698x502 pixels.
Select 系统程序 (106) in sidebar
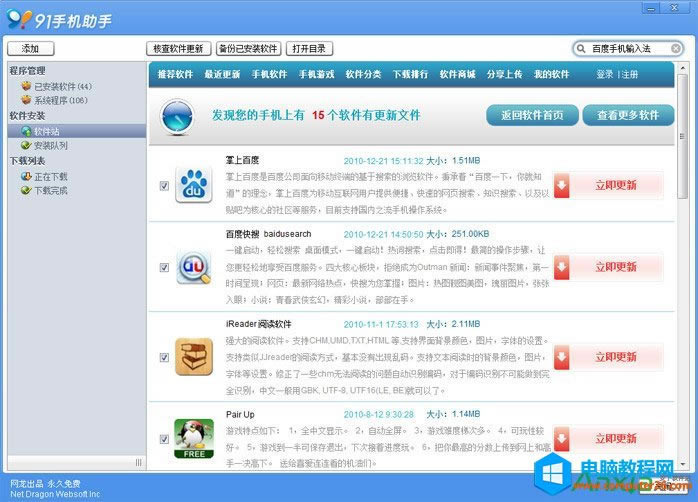click(x=60, y=100)
